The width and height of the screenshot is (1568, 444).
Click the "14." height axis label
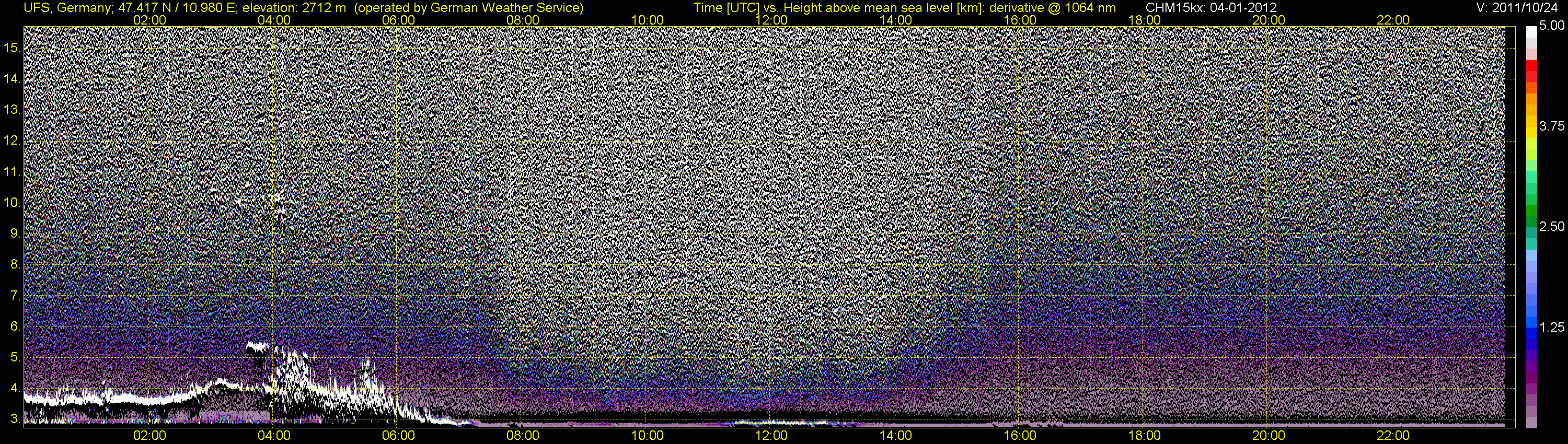(x=12, y=79)
